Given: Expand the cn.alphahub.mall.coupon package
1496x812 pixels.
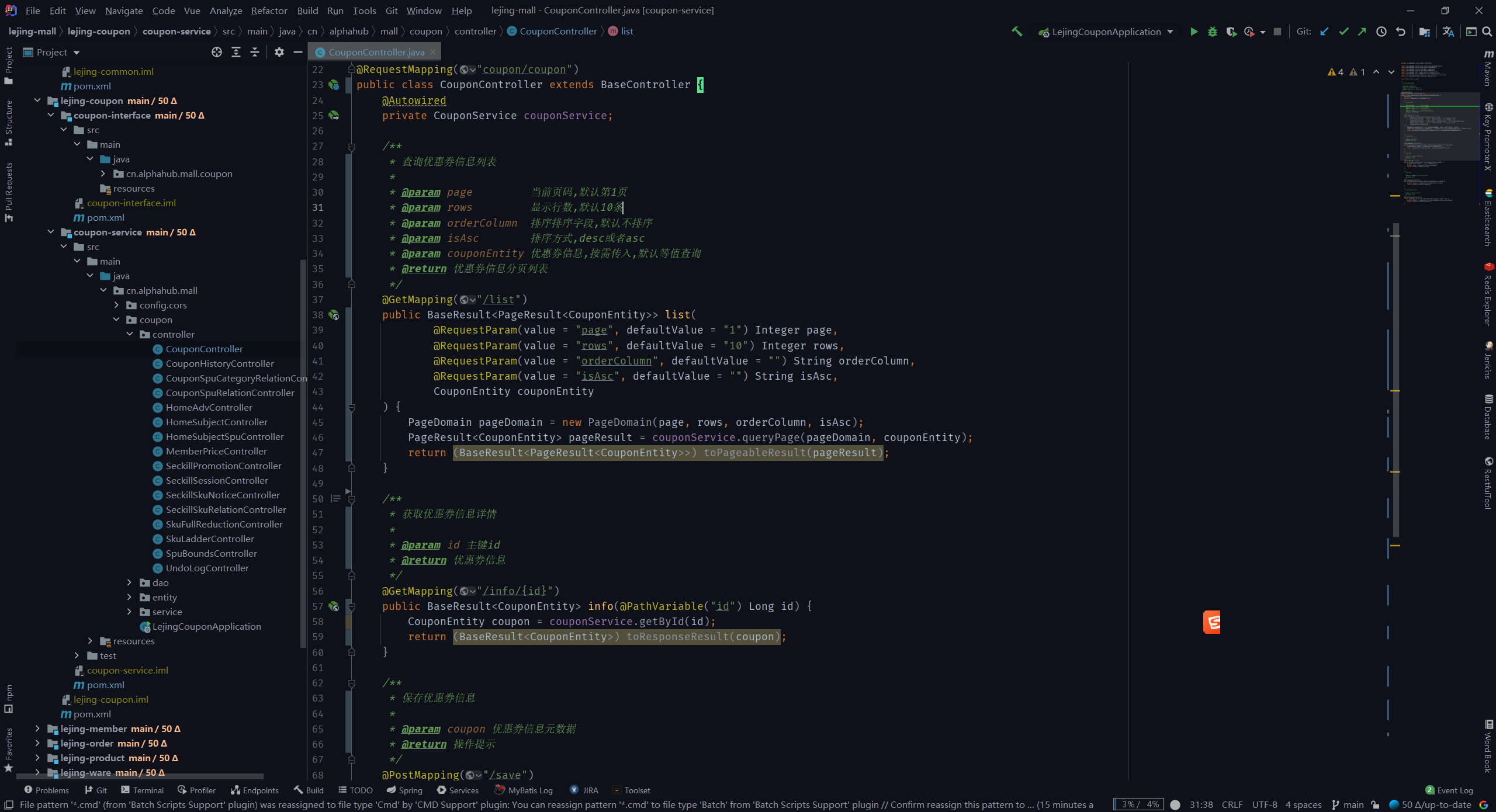Looking at the screenshot, I should (x=103, y=173).
